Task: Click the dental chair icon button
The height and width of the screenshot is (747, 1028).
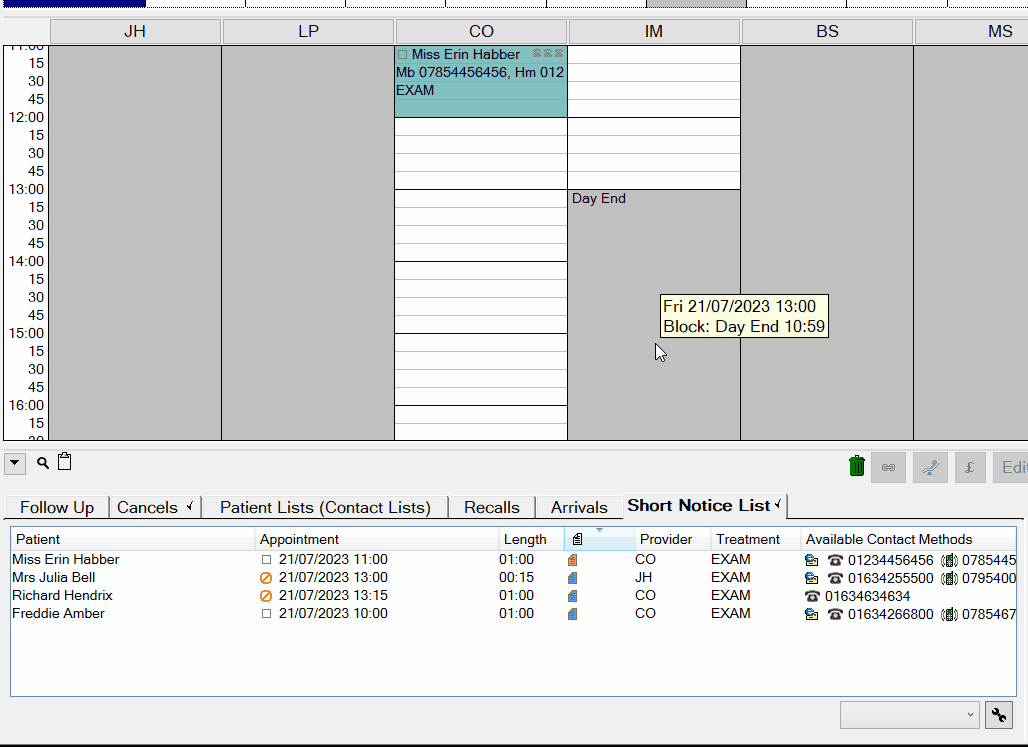Action: pyautogui.click(x=930, y=467)
